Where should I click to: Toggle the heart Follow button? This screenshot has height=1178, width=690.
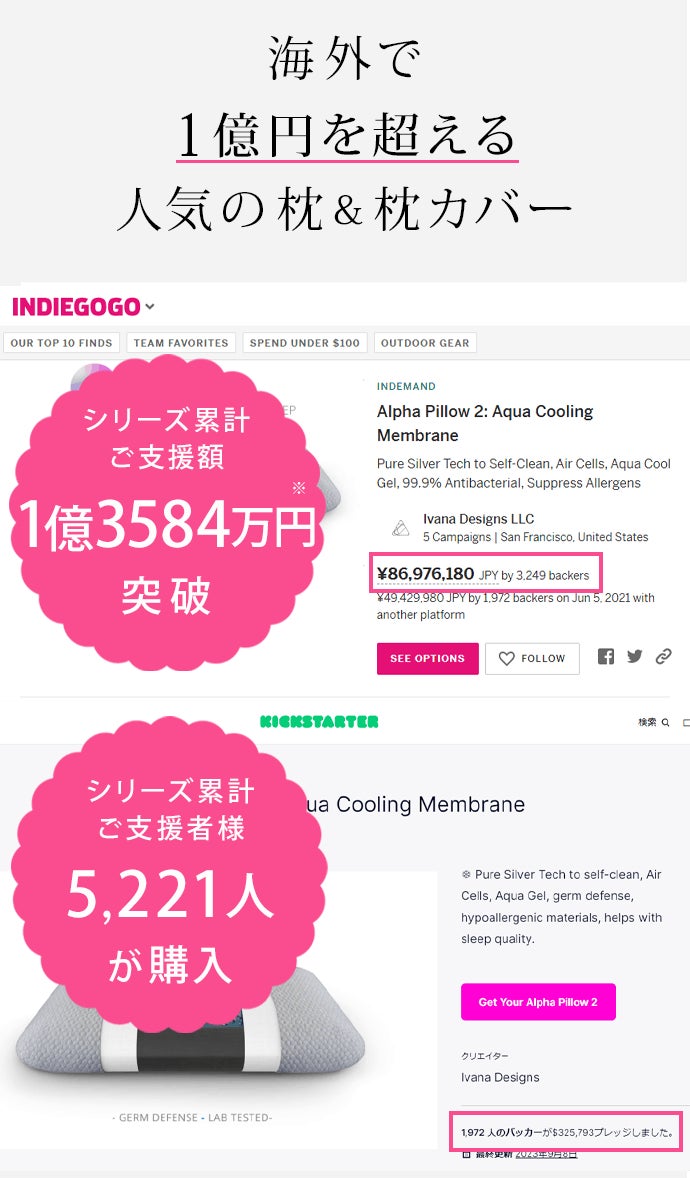pyautogui.click(x=532, y=658)
